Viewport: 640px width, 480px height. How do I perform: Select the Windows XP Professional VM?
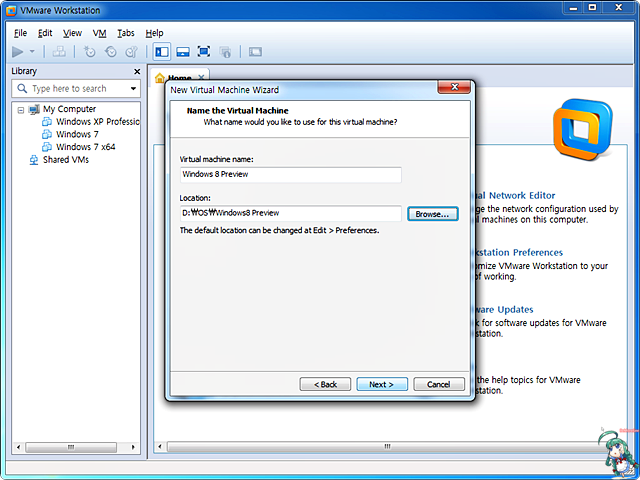tap(98, 122)
